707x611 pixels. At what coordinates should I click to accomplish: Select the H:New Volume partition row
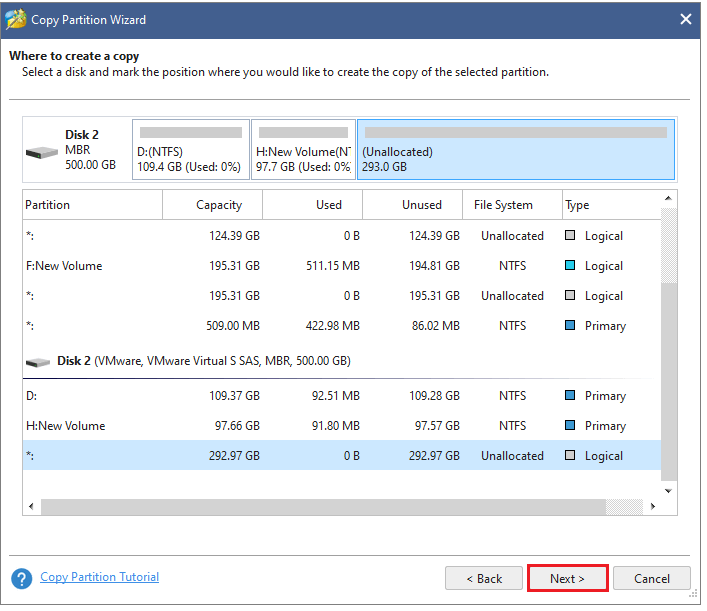tap(342, 426)
